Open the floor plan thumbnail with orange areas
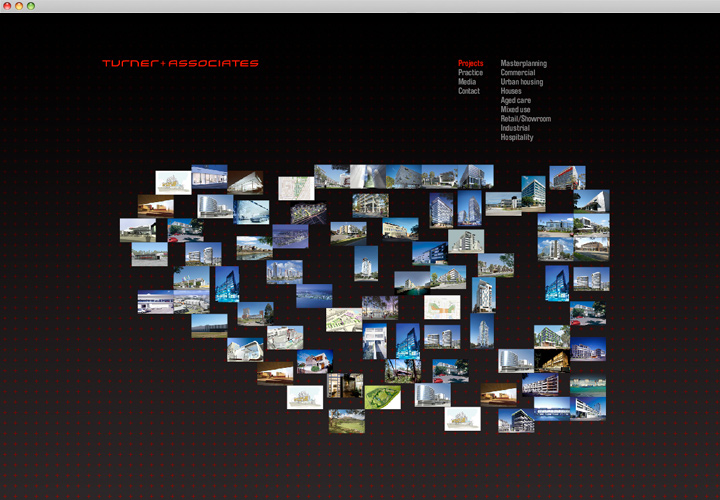The width and height of the screenshot is (720, 500). (442, 307)
